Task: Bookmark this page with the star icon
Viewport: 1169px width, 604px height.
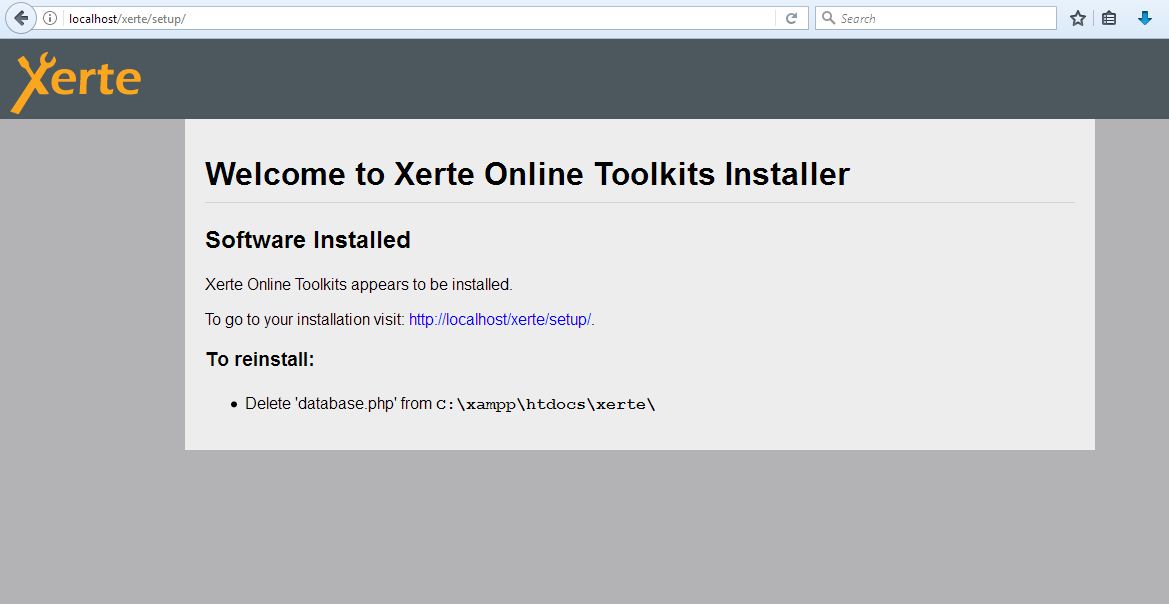Action: [1077, 19]
